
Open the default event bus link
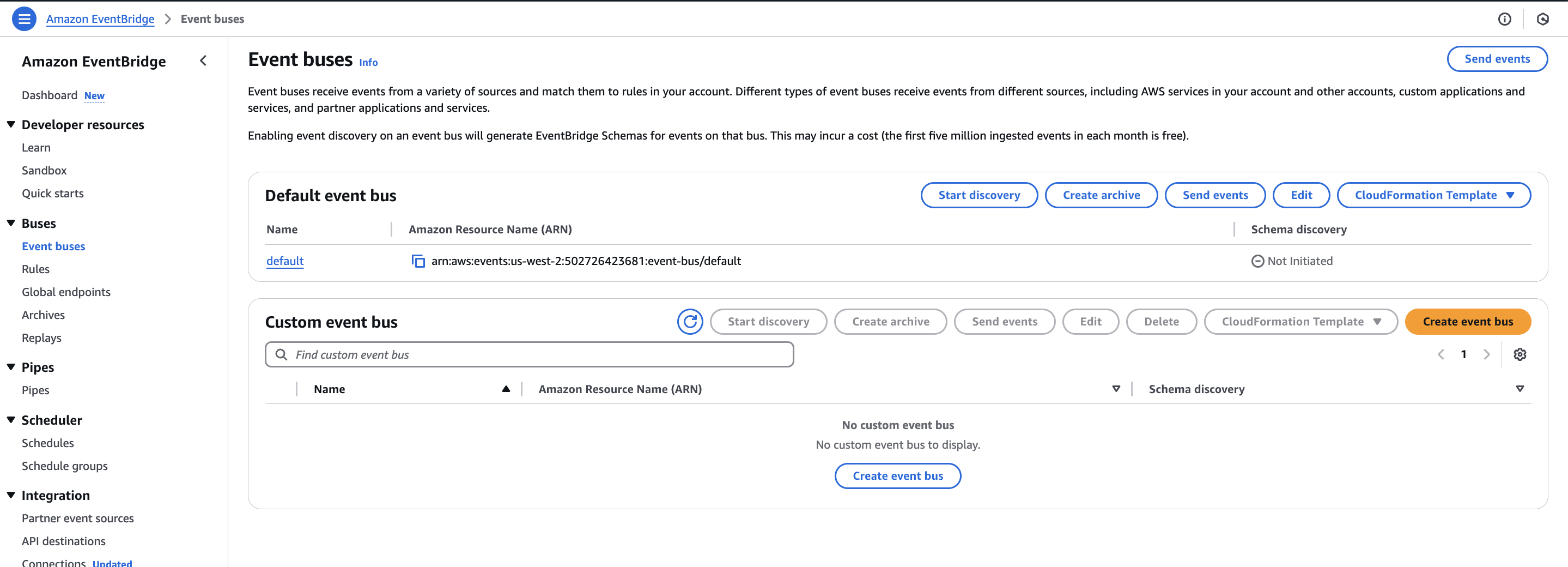click(x=285, y=261)
